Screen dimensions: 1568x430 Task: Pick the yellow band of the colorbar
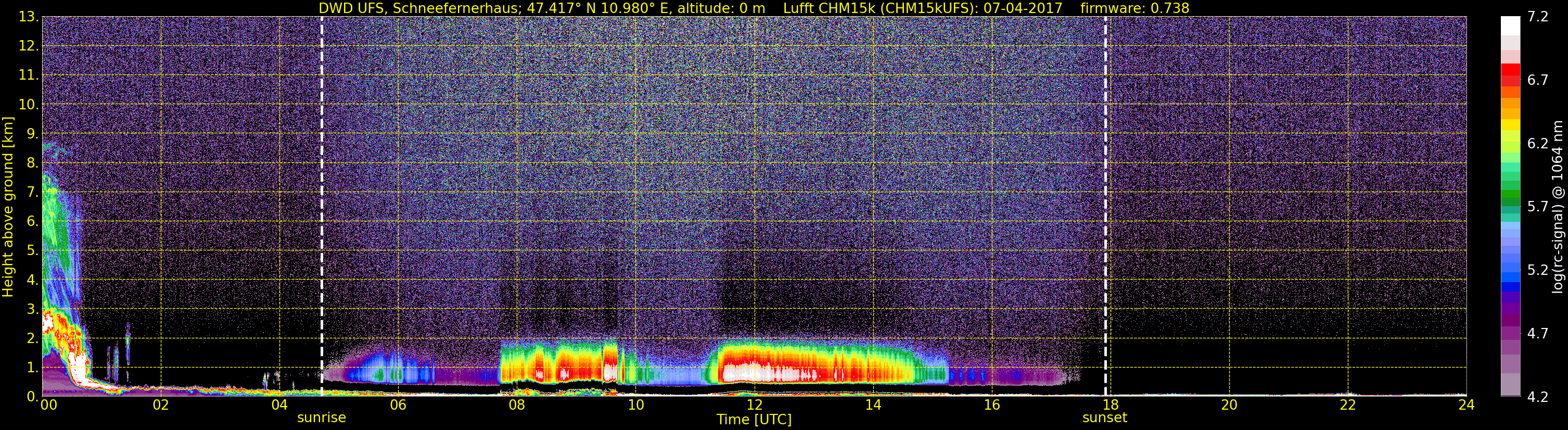tap(1510, 125)
